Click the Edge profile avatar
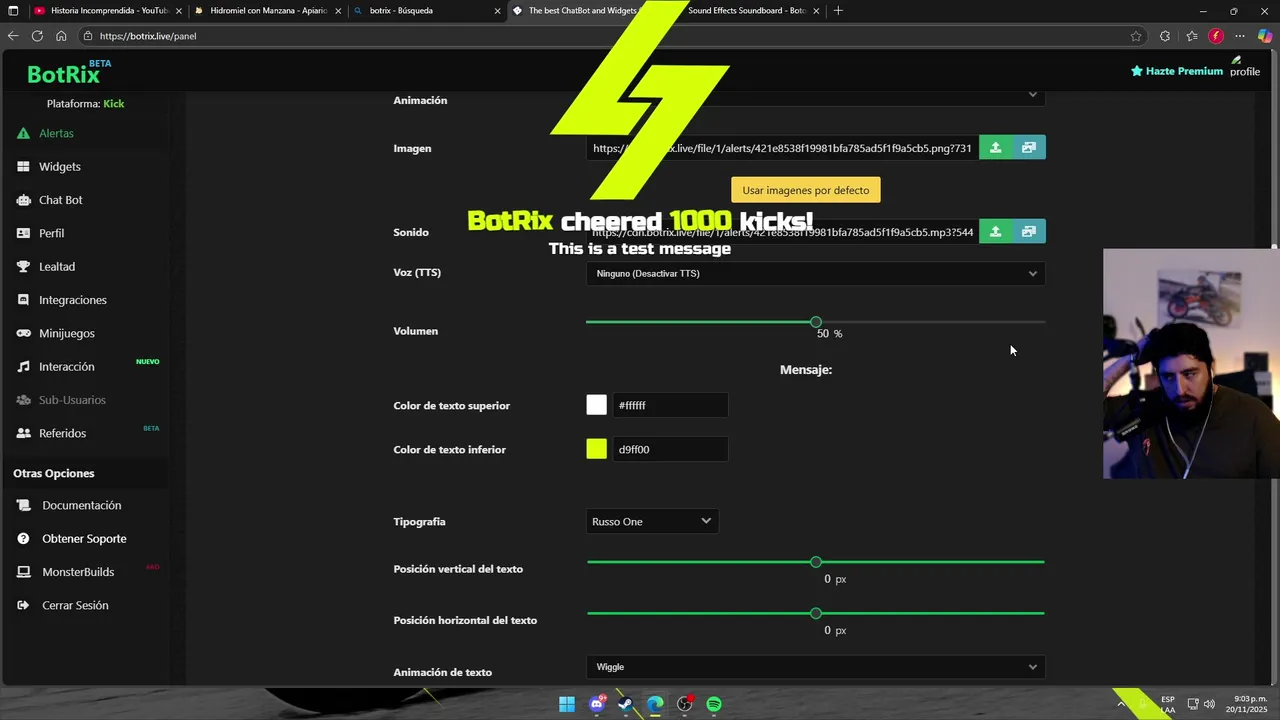The height and width of the screenshot is (720, 1280). click(x=1216, y=36)
